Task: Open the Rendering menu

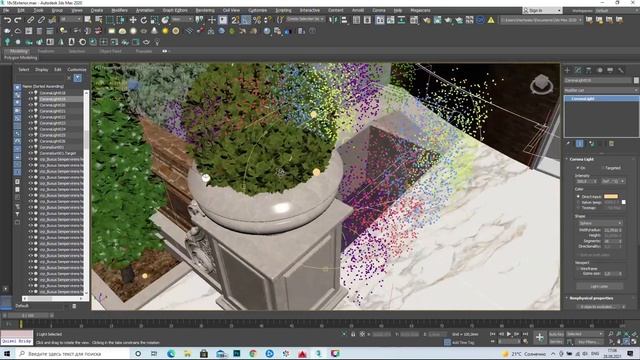Action: click(x=205, y=10)
